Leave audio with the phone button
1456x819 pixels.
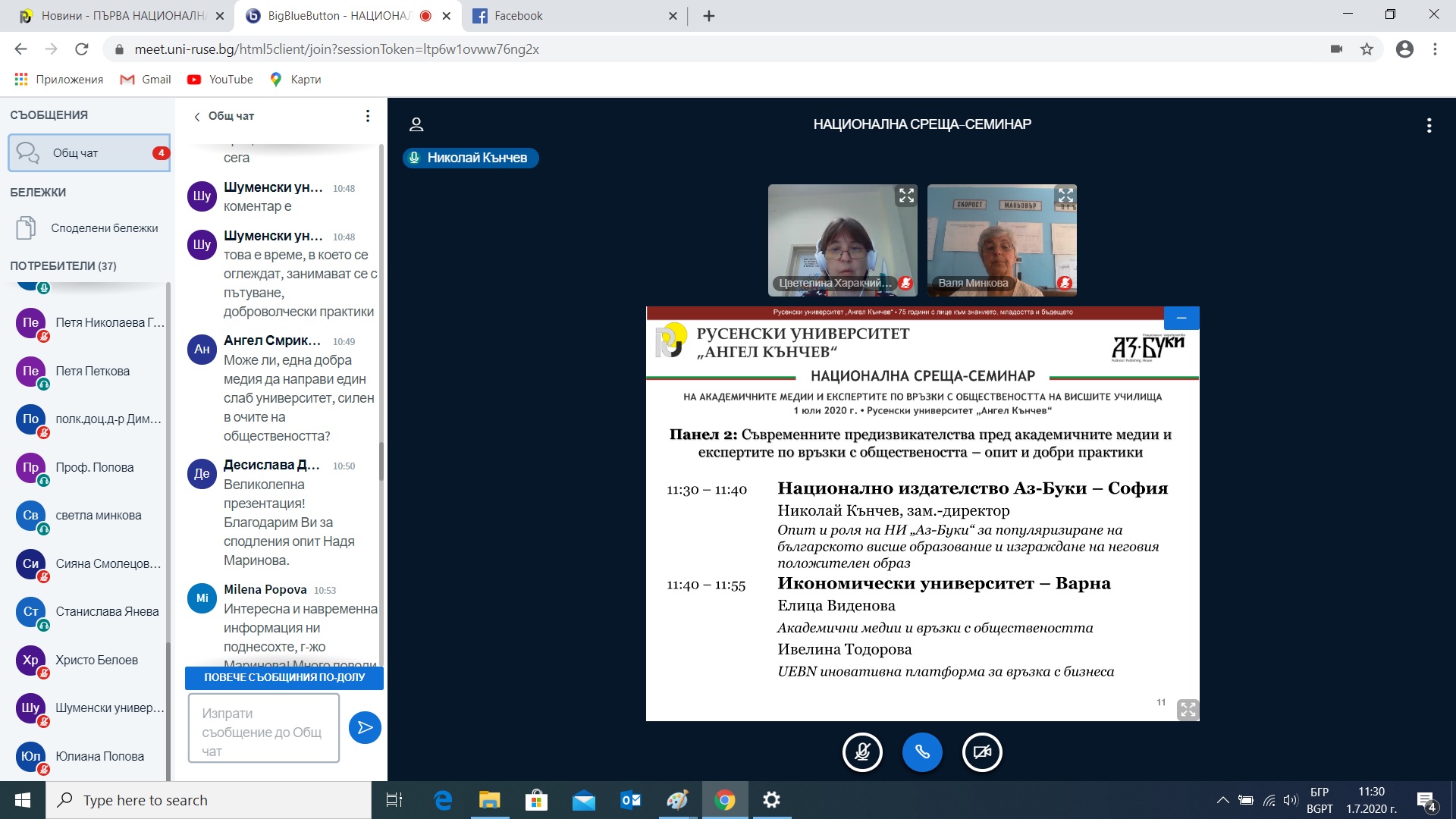click(922, 752)
